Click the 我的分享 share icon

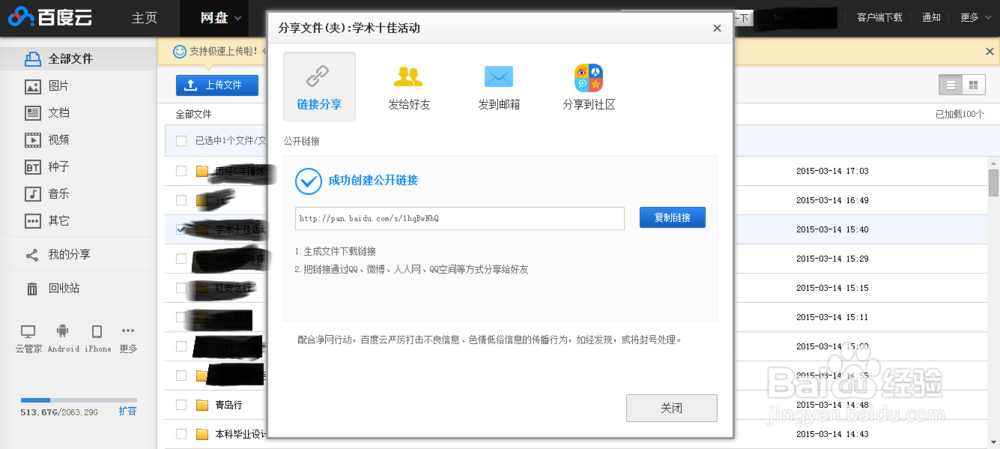(32, 255)
